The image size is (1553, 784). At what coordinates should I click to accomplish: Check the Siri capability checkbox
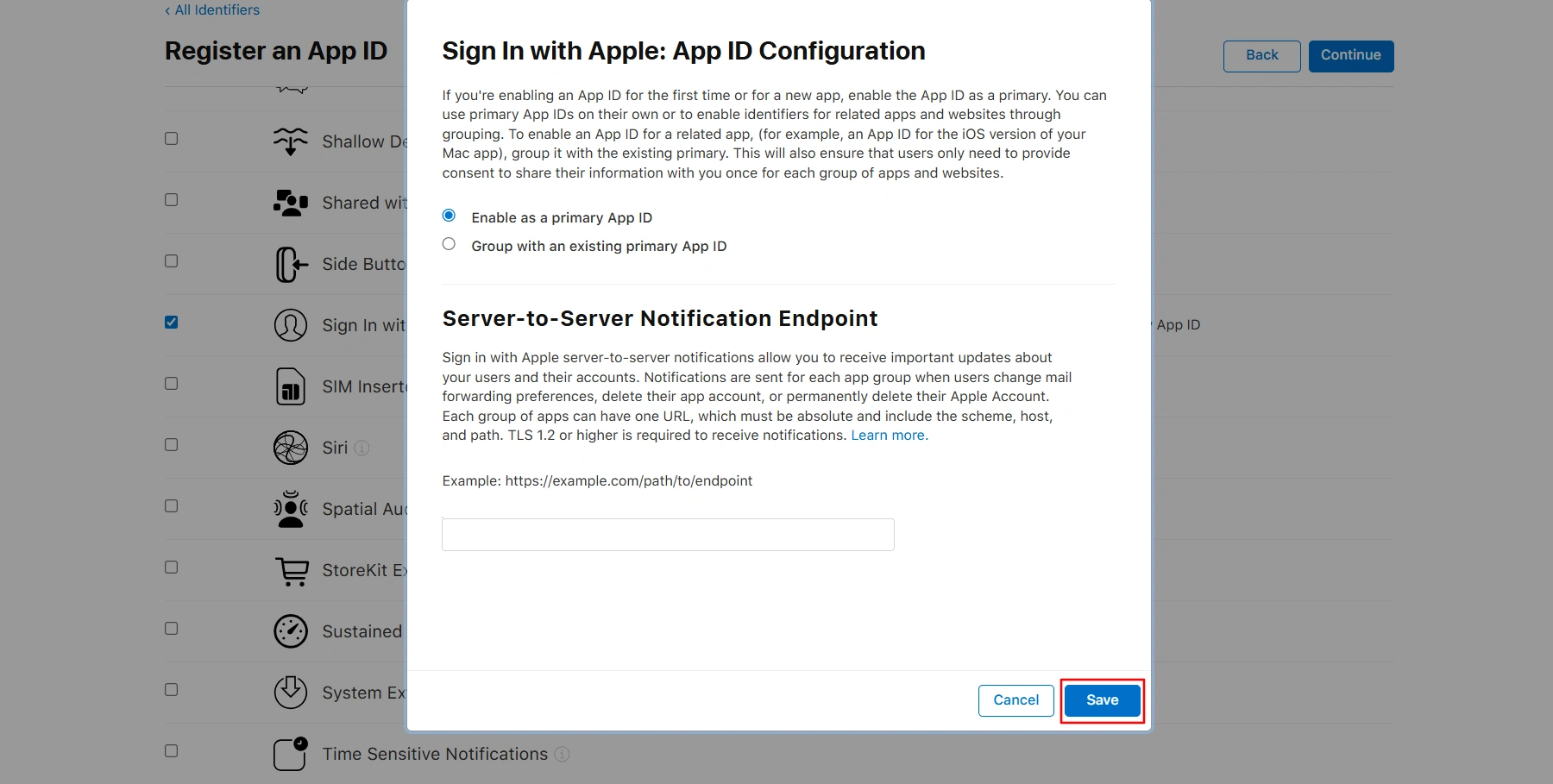(172, 445)
